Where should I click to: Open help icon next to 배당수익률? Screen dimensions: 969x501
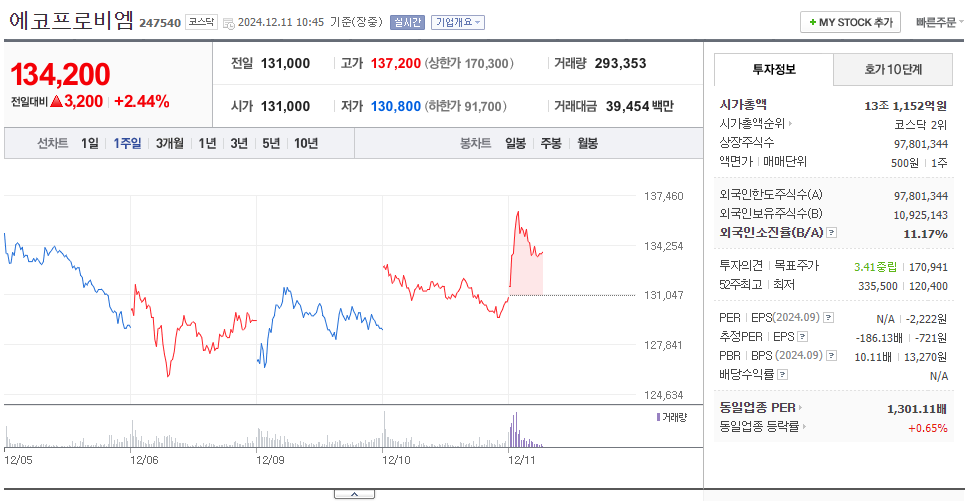[782, 375]
